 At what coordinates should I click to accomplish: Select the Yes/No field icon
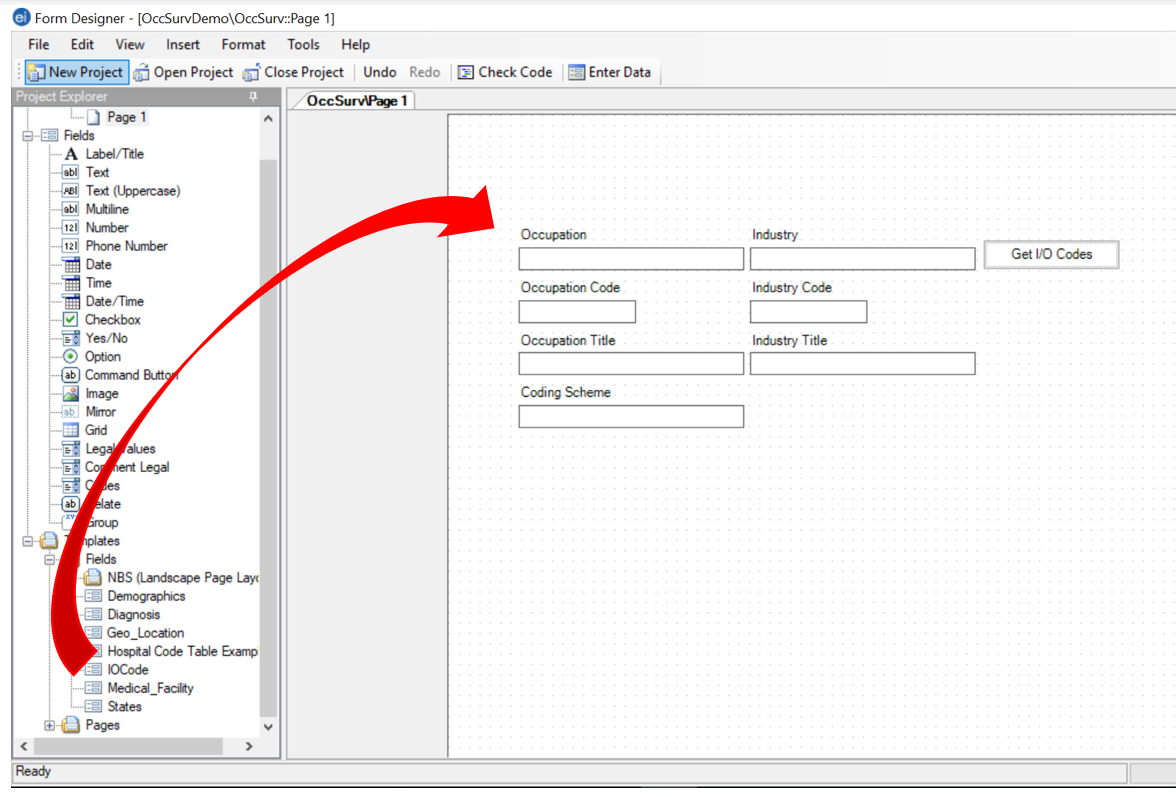point(71,338)
